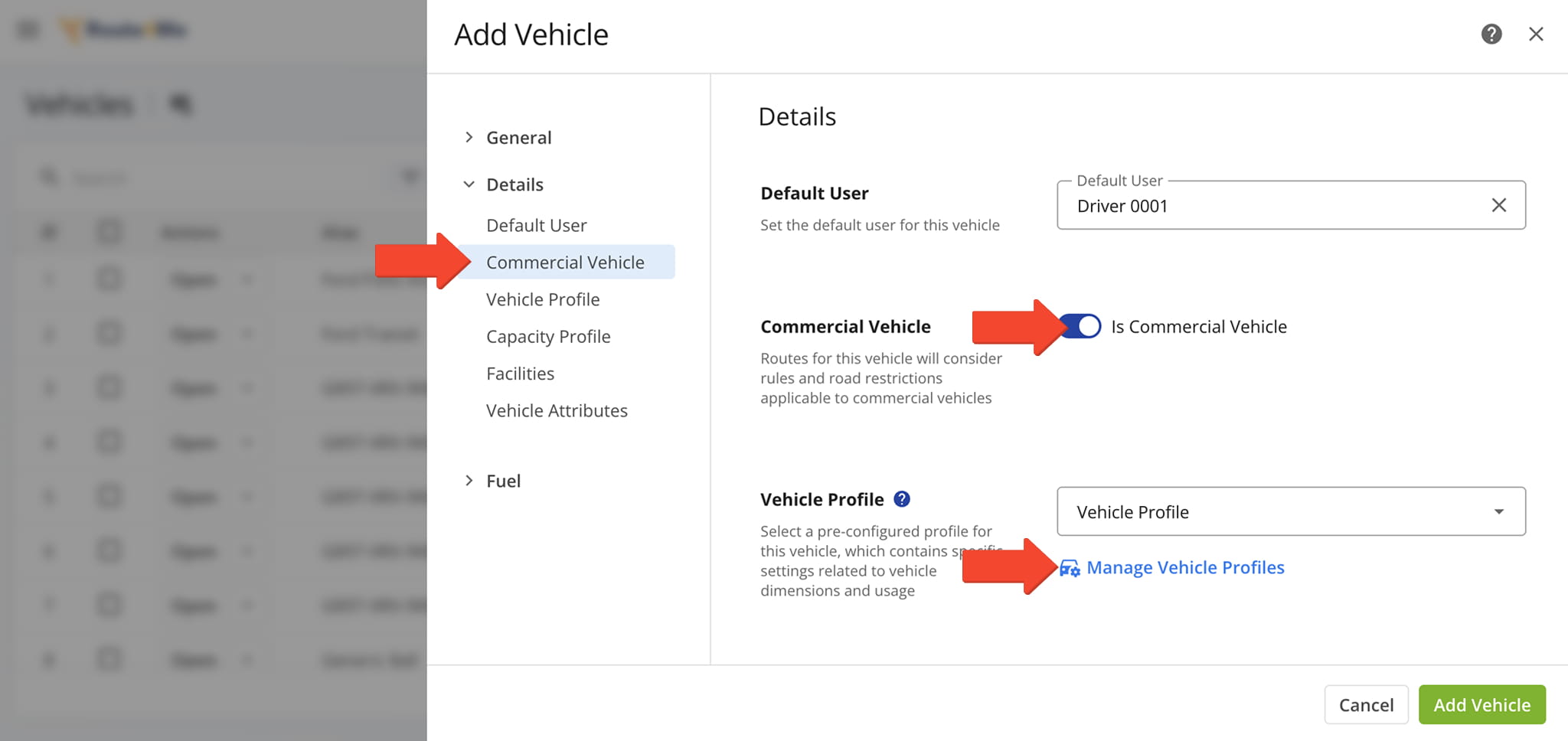1568x741 pixels.
Task: Click the Manage Vehicle Profiles car icon
Action: (x=1070, y=568)
